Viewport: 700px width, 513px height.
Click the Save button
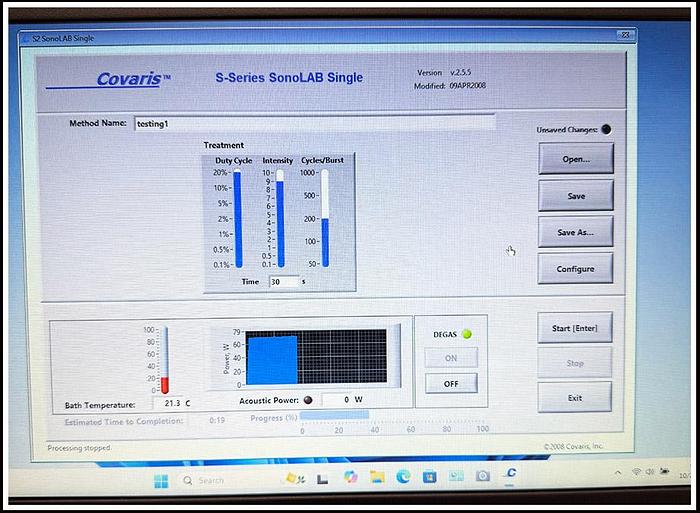(576, 196)
